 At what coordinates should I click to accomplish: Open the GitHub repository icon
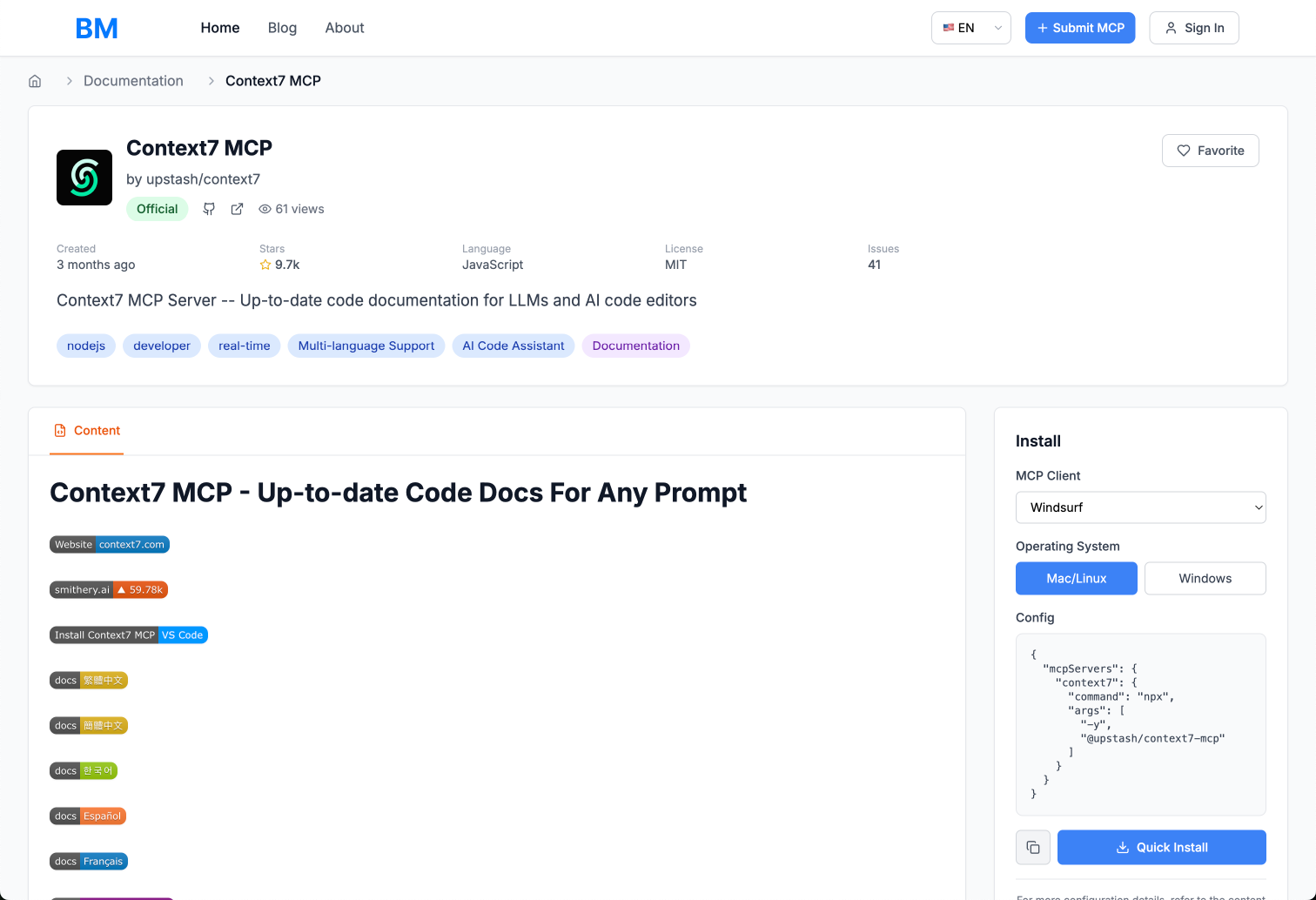coord(209,209)
